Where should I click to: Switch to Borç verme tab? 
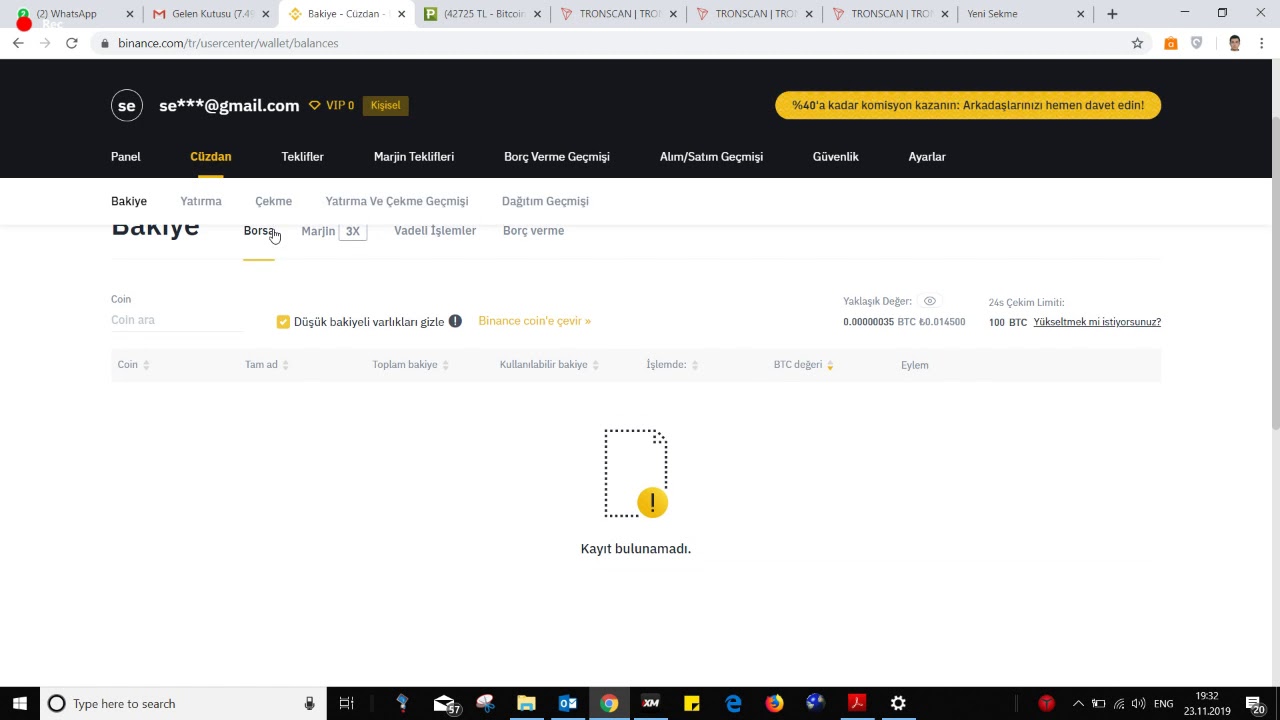(x=533, y=231)
